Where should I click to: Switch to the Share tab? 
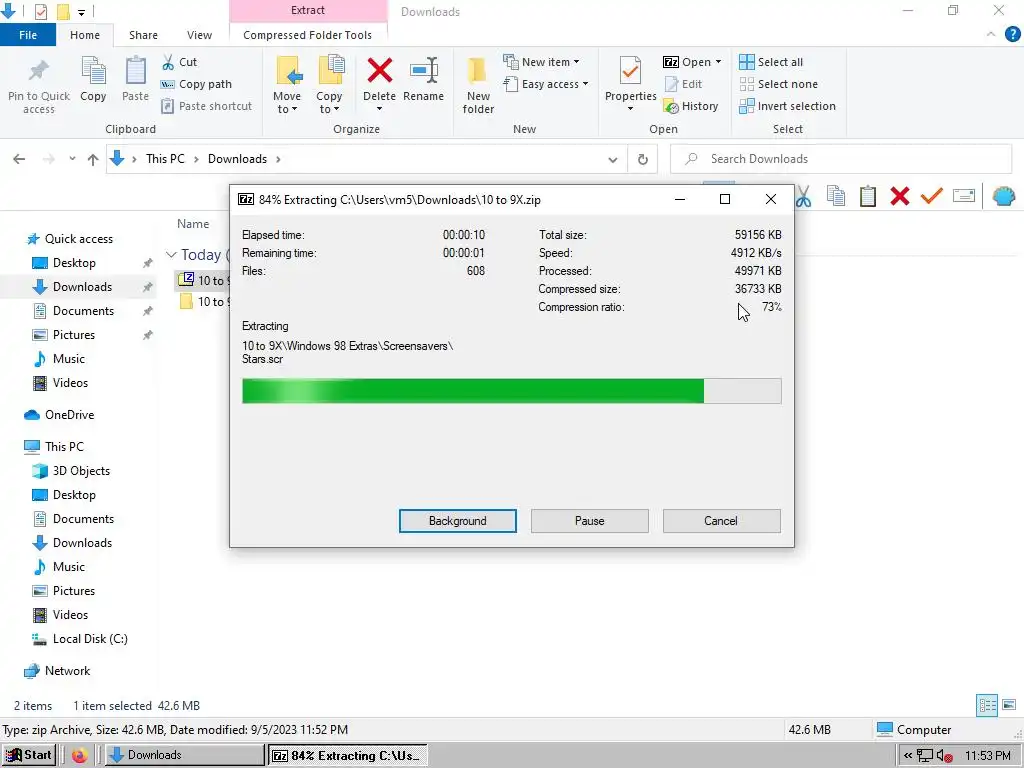coord(143,35)
